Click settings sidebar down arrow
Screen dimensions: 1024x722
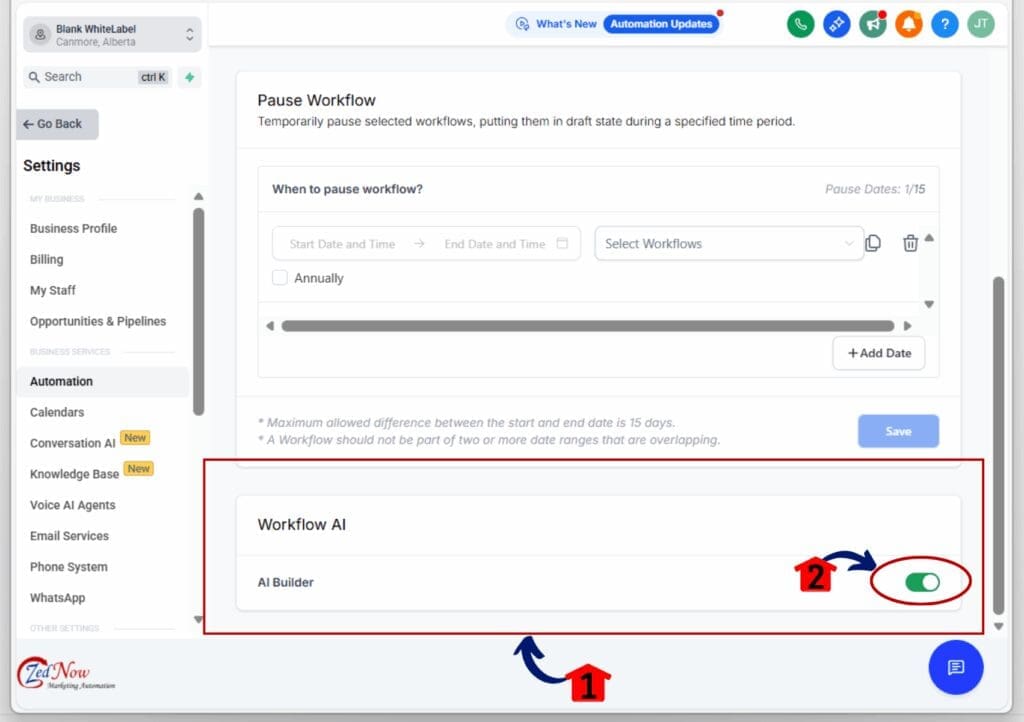tap(199, 619)
